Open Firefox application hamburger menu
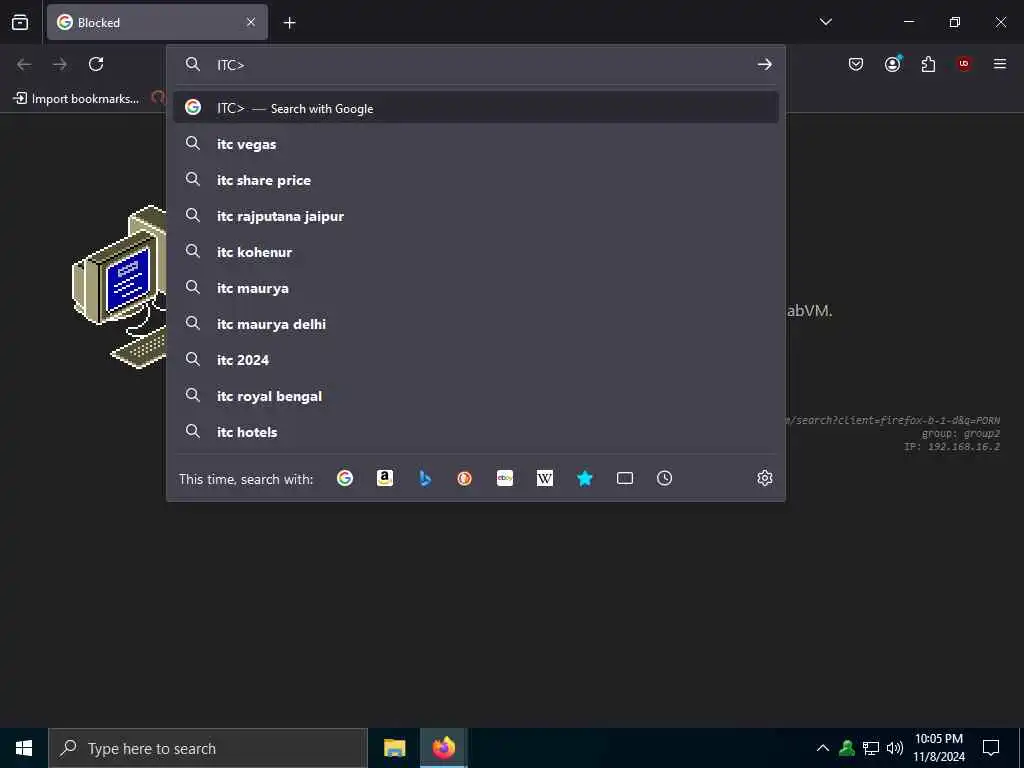Image resolution: width=1024 pixels, height=768 pixels. tap(1000, 64)
